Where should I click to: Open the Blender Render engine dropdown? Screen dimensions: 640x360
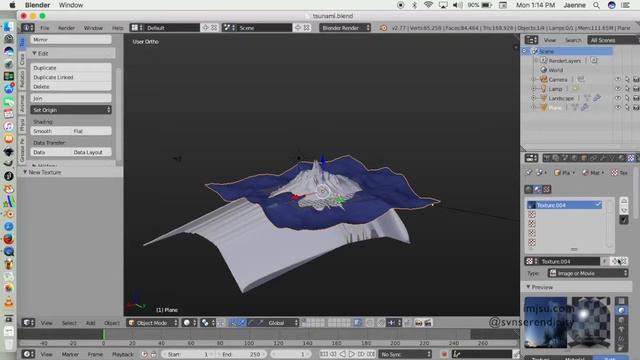345,28
